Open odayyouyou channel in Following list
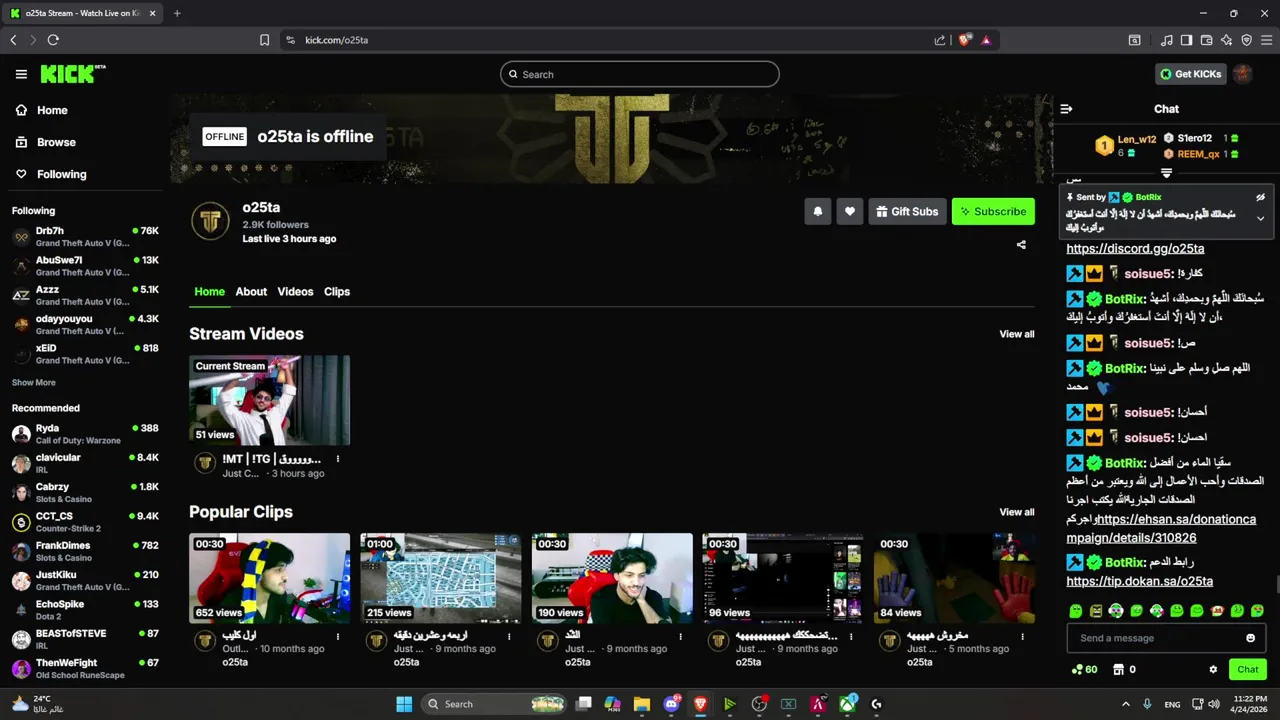The width and height of the screenshot is (1280, 720). coord(85,325)
